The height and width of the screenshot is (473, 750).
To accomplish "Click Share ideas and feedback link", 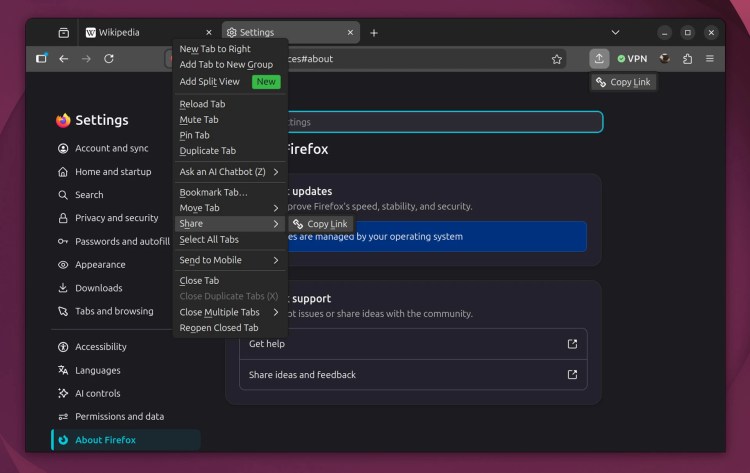I will 413,375.
